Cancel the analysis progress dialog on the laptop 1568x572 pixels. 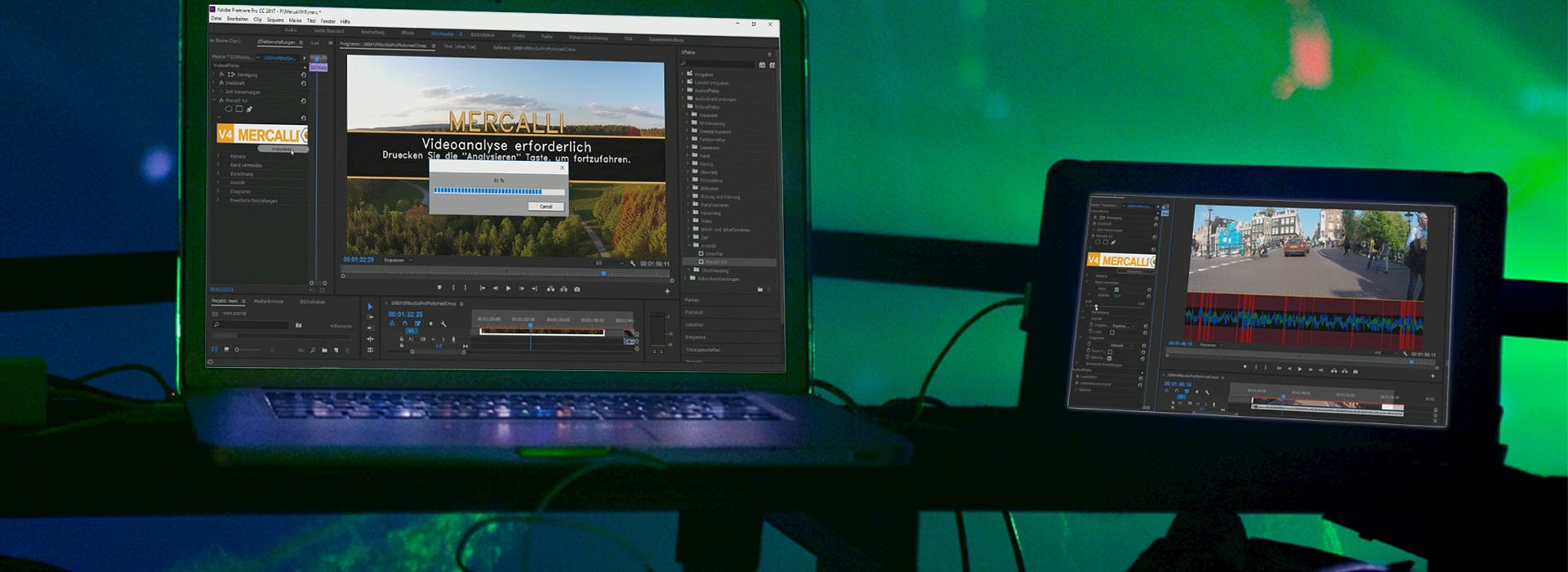tap(546, 207)
